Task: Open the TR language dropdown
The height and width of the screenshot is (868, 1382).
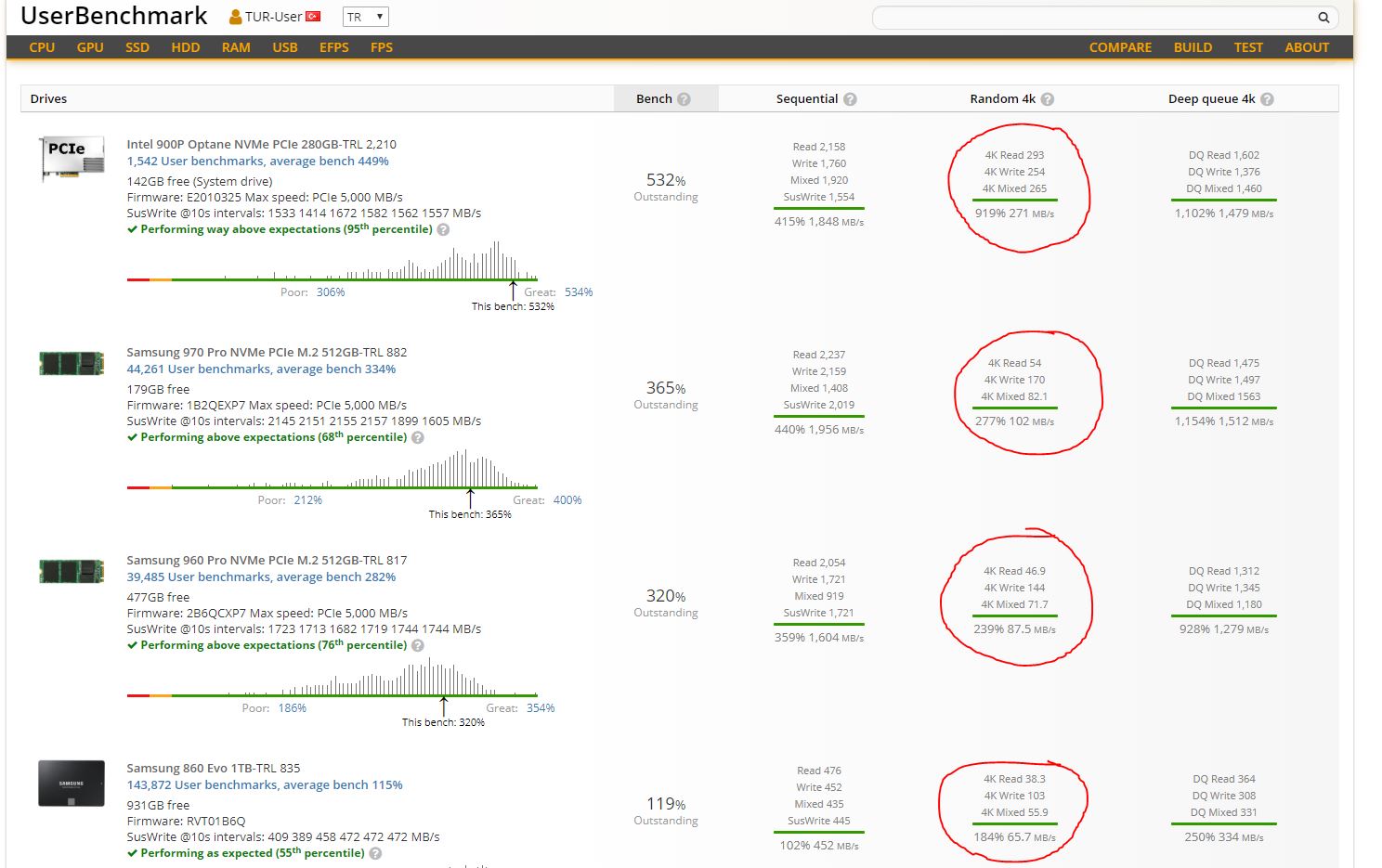Action: (x=366, y=17)
